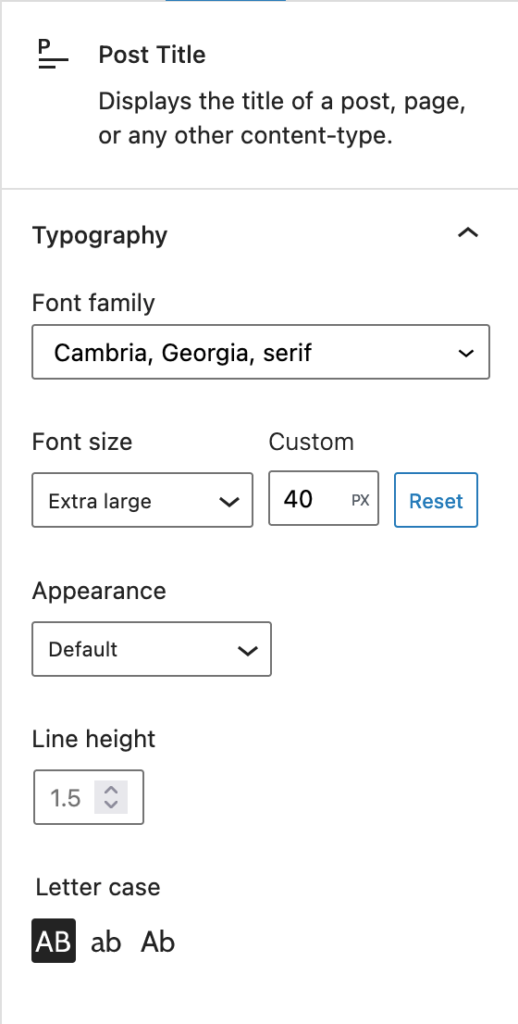Screen dimensions: 518x1024
Task: Open the Extra large font size dropdown
Action: (x=142, y=500)
